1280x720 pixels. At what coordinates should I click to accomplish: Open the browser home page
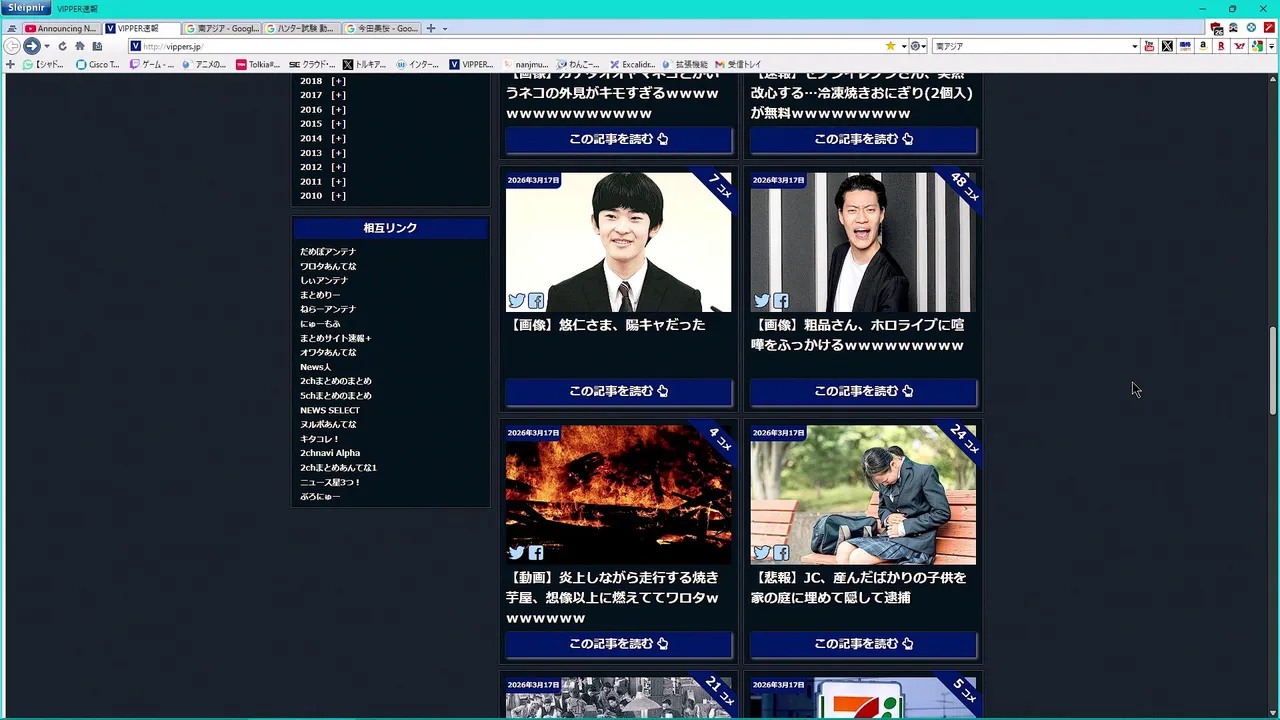pos(80,46)
